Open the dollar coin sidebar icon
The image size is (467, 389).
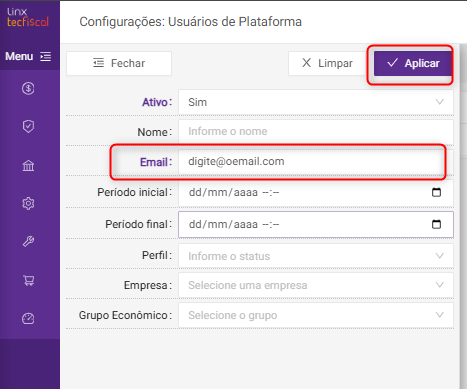(28, 88)
